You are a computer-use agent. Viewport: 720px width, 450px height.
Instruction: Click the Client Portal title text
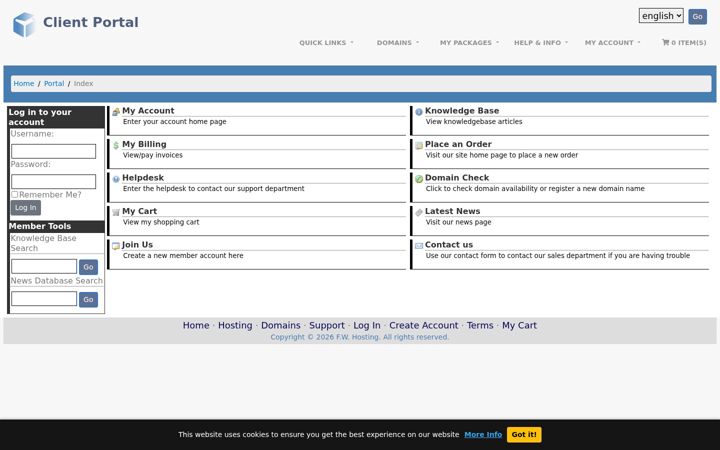(90, 22)
